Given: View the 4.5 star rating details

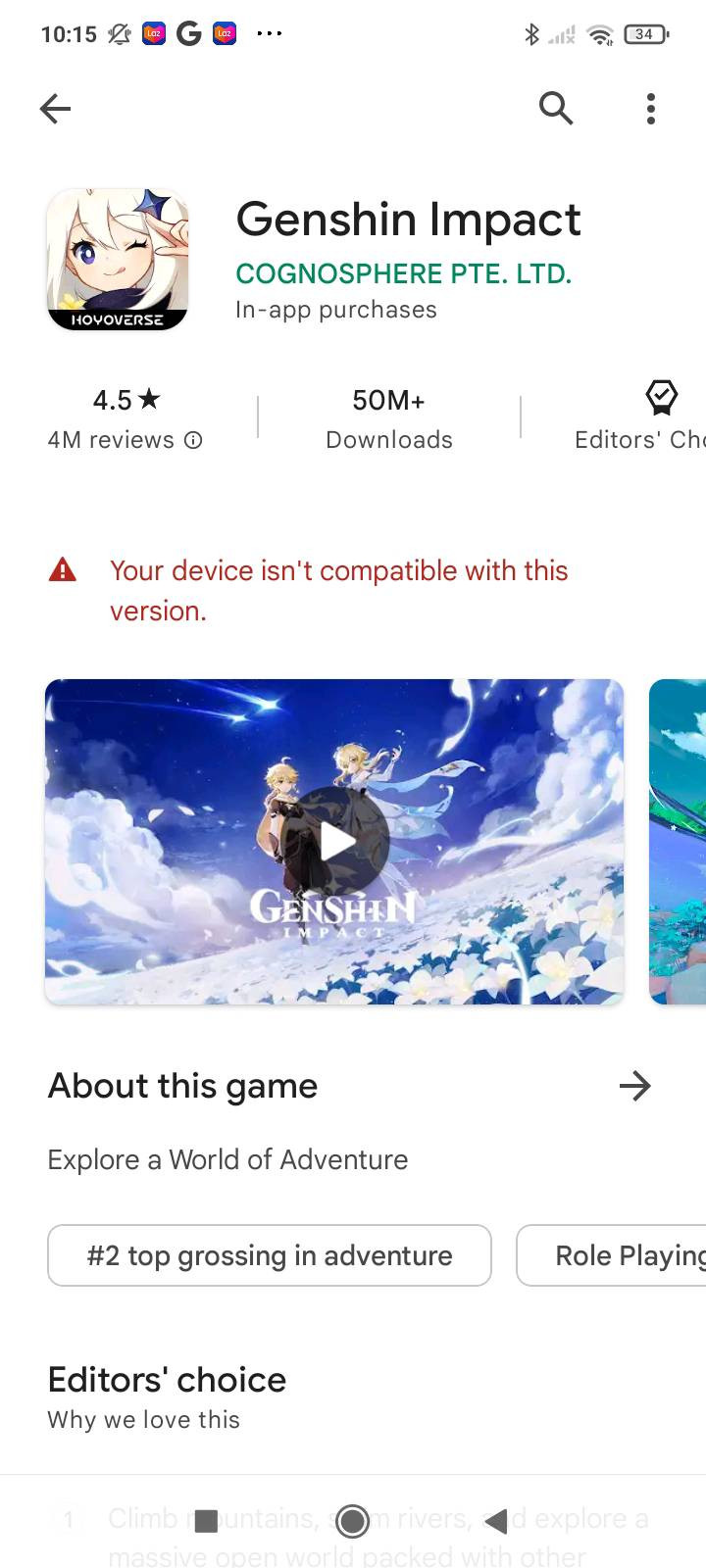Looking at the screenshot, I should 126,400.
